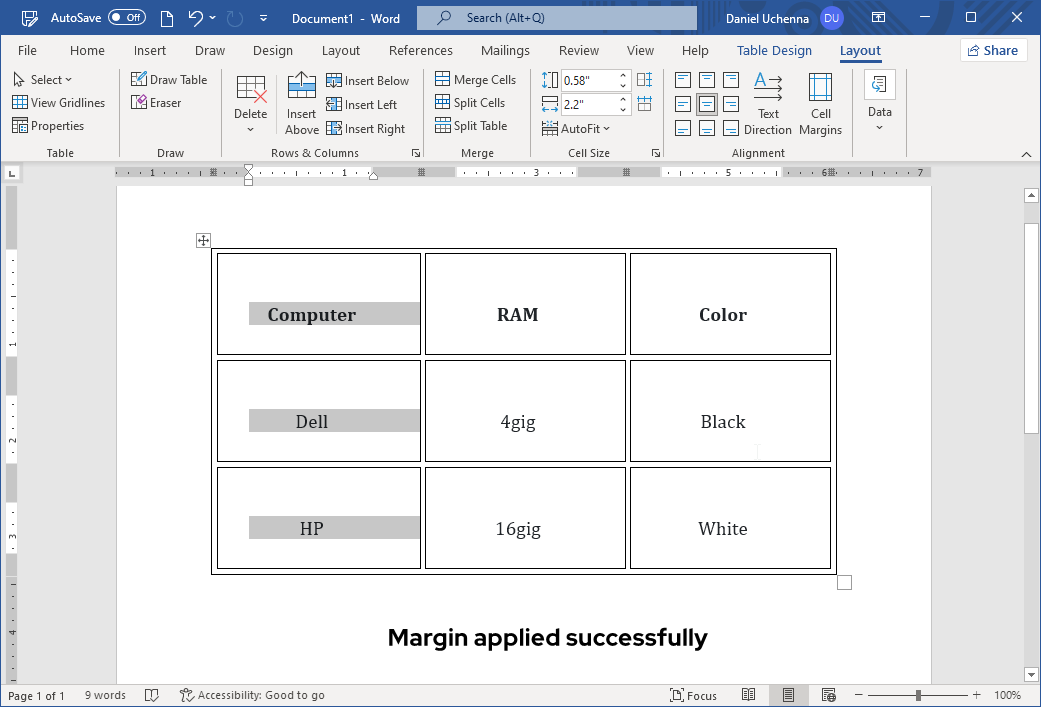Viewport: 1041px width, 707px height.
Task: Click Insert Right to add a column
Action: (368, 128)
